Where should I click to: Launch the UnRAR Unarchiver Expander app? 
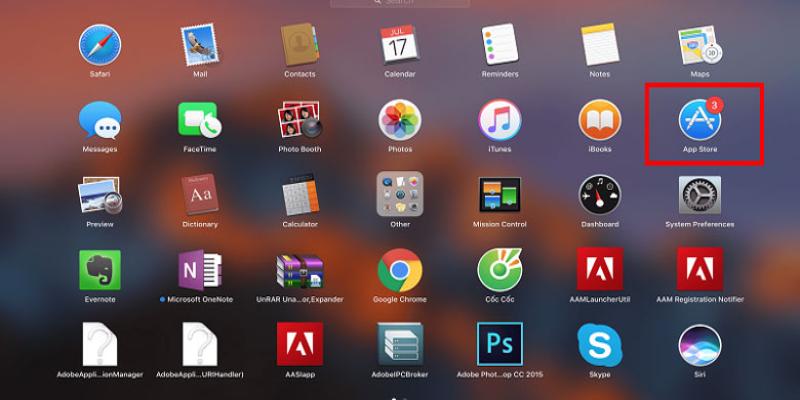tap(300, 271)
